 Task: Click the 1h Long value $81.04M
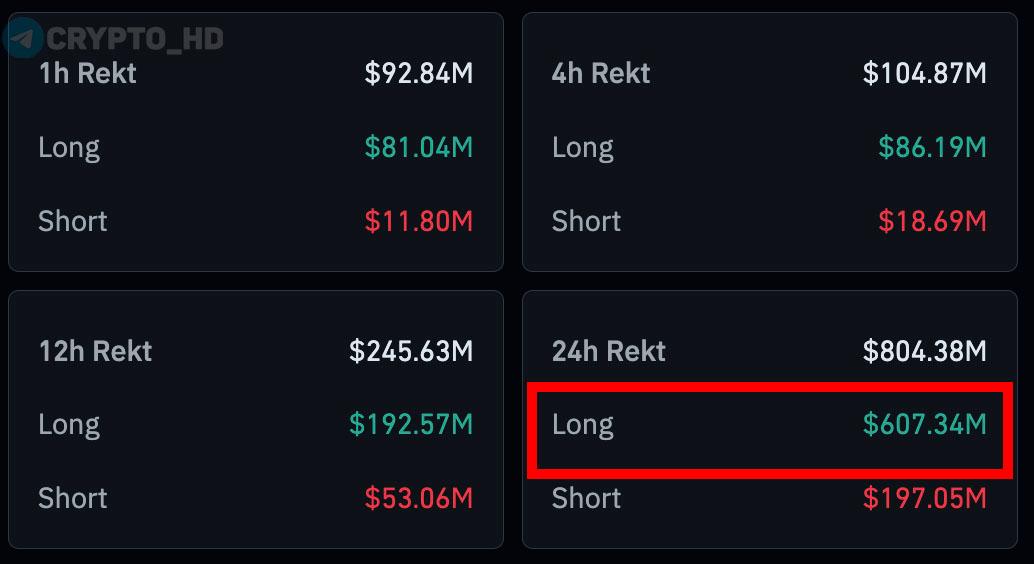click(418, 147)
